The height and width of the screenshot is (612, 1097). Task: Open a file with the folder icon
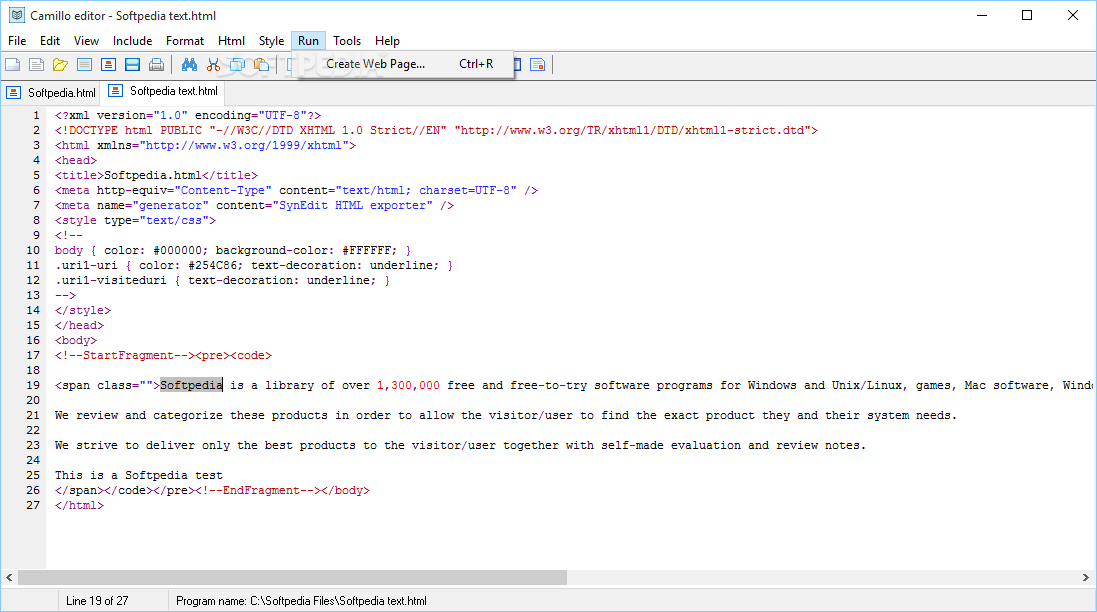coord(60,65)
